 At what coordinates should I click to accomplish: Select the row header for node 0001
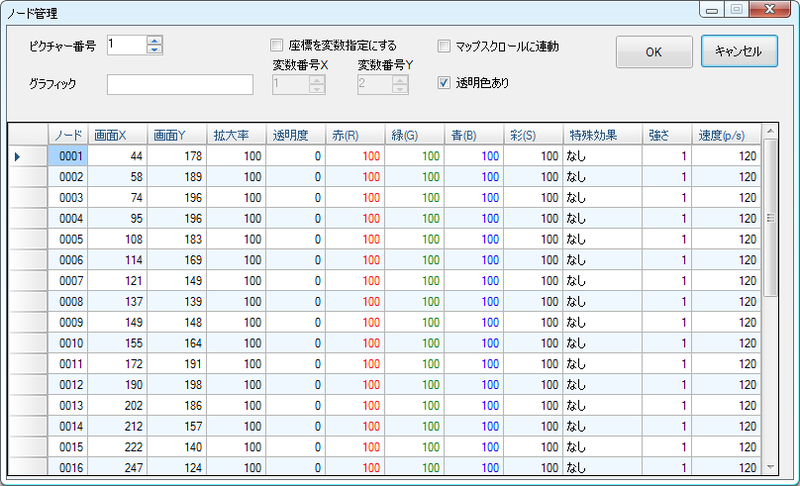pos(27,156)
